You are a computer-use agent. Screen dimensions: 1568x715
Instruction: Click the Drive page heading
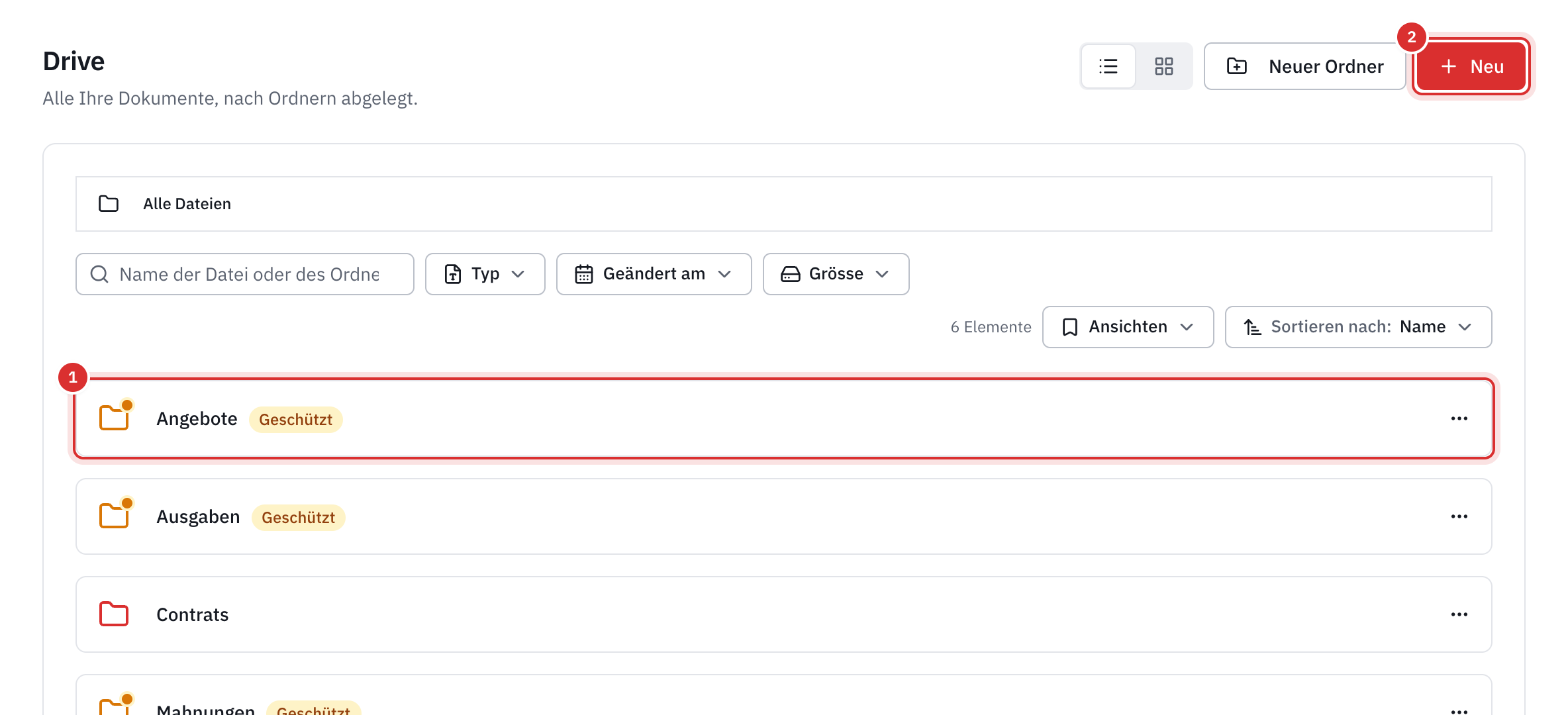pyautogui.click(x=73, y=62)
